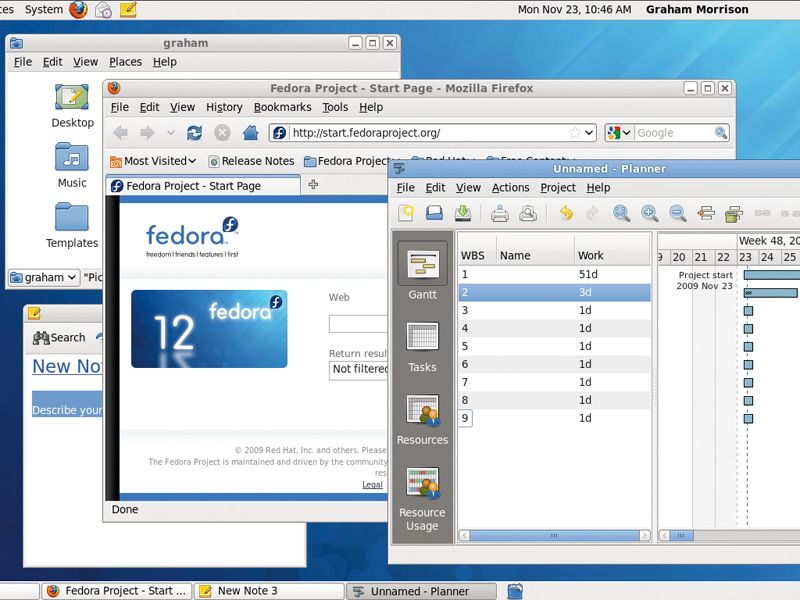This screenshot has height=600, width=800.
Task: Click the Search button in note window
Action: 59,338
